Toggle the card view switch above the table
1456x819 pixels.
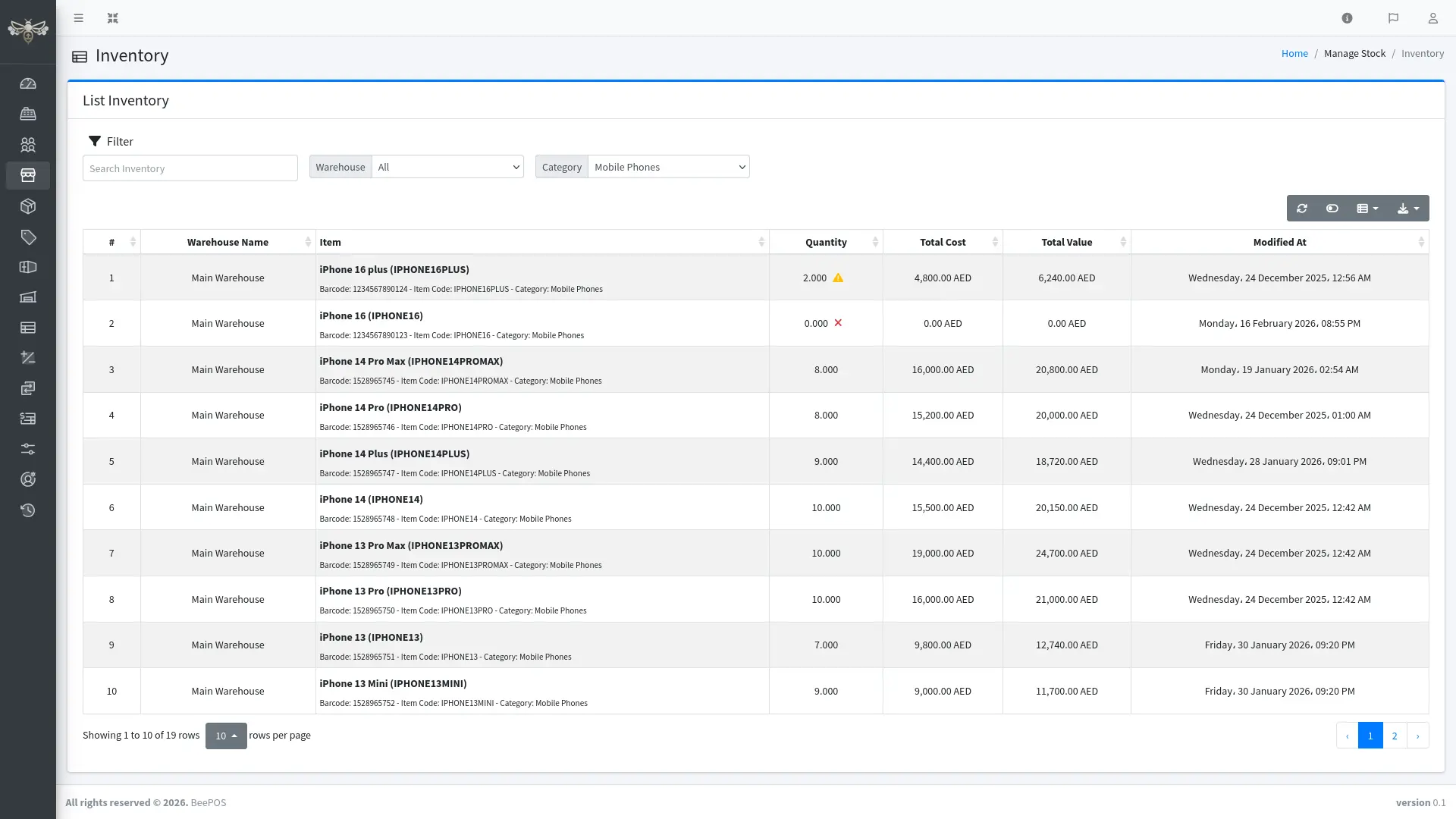(1332, 208)
